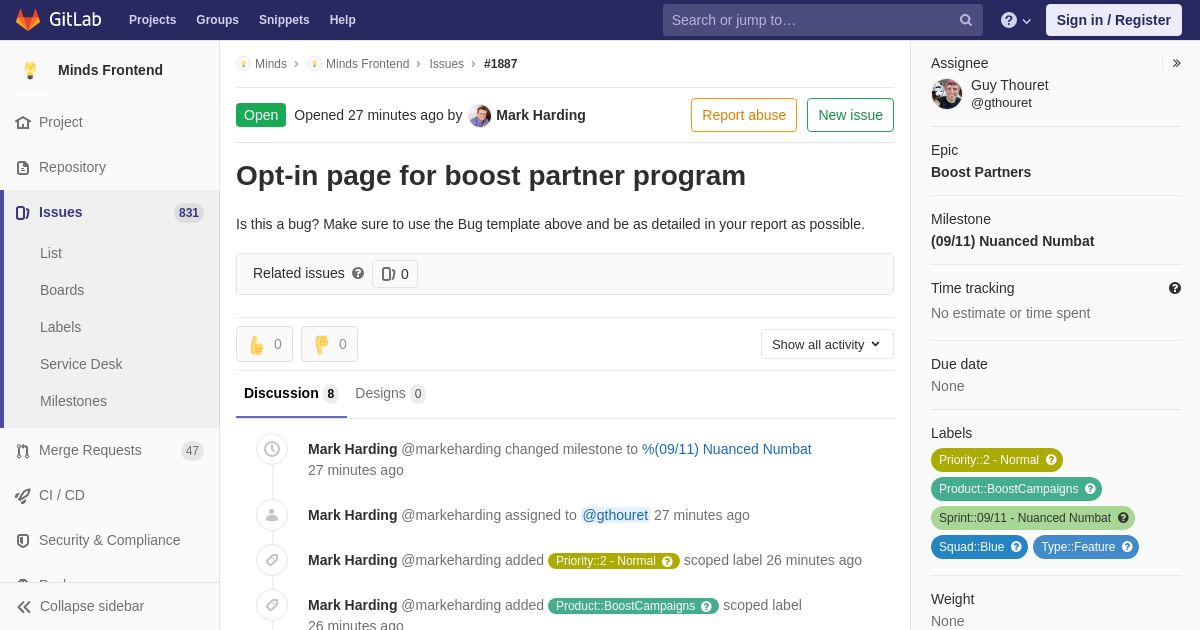Click the GitLab fox logo
The image size is (1200, 630).
[28, 20]
